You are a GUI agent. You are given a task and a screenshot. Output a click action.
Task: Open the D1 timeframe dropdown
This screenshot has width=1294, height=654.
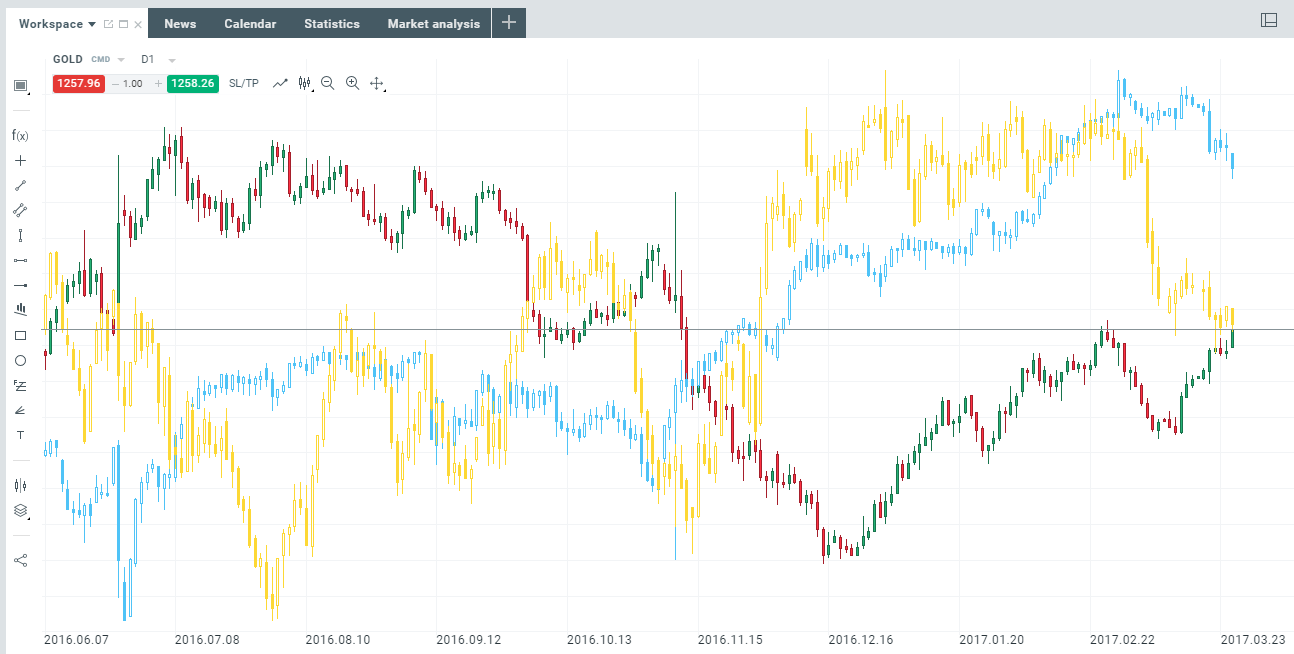coord(172,60)
